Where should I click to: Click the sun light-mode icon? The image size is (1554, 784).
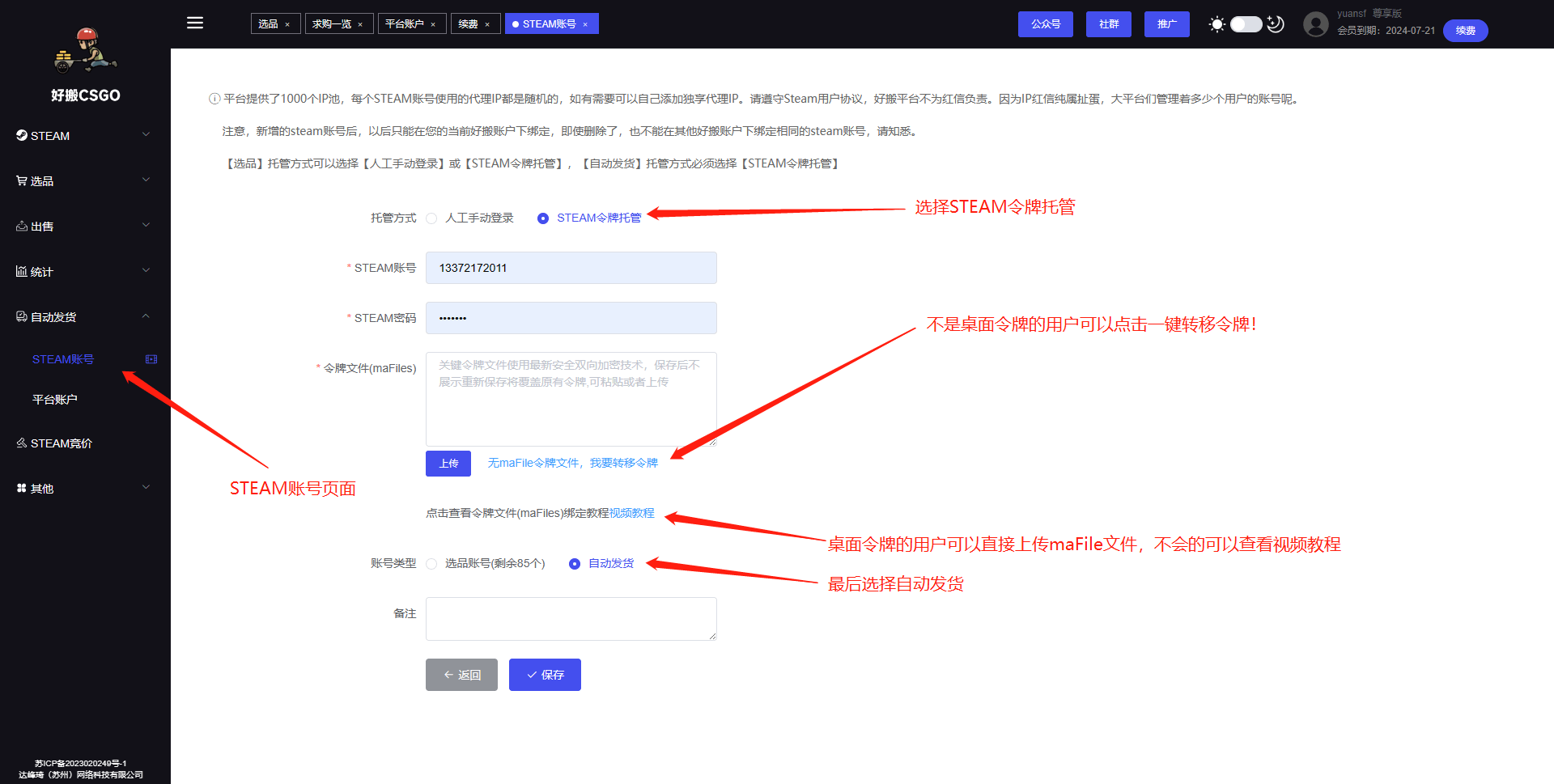(x=1216, y=24)
